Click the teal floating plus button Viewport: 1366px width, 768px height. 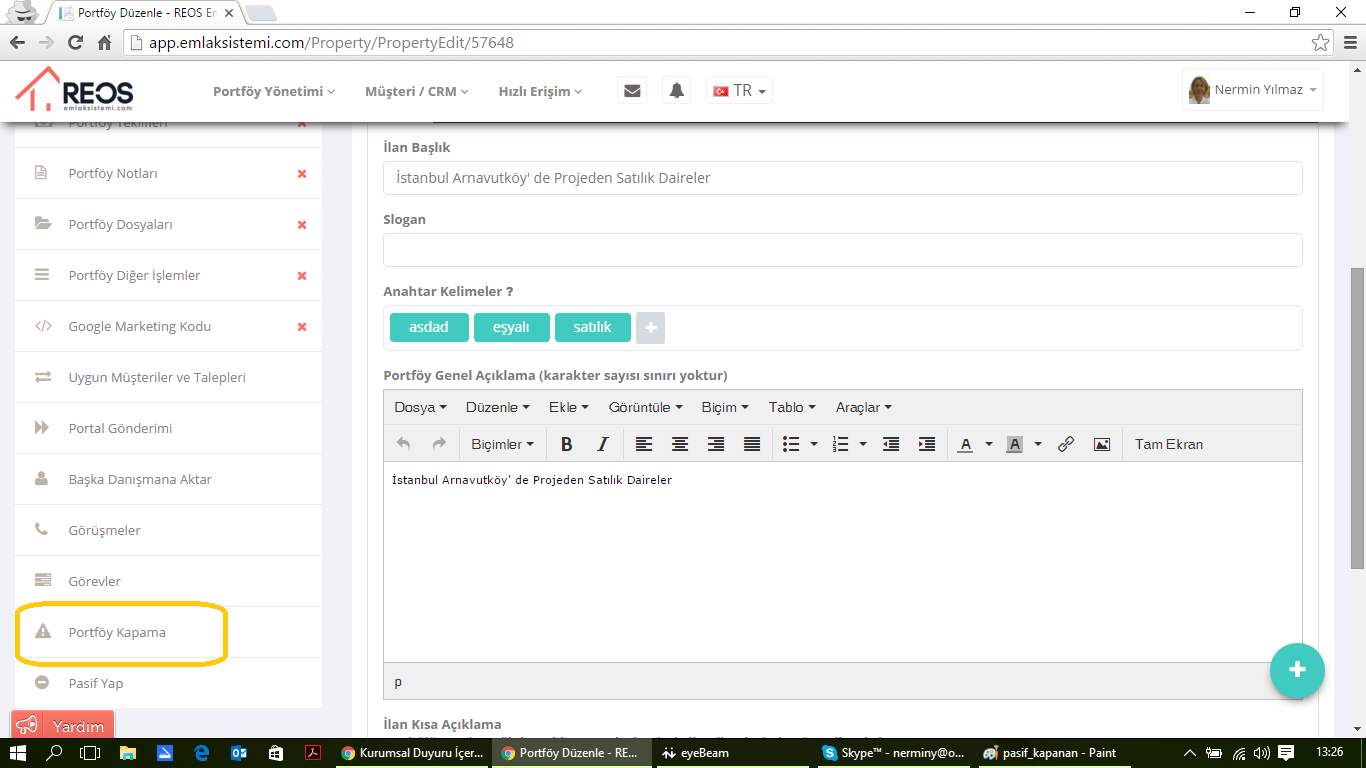pyautogui.click(x=1297, y=670)
